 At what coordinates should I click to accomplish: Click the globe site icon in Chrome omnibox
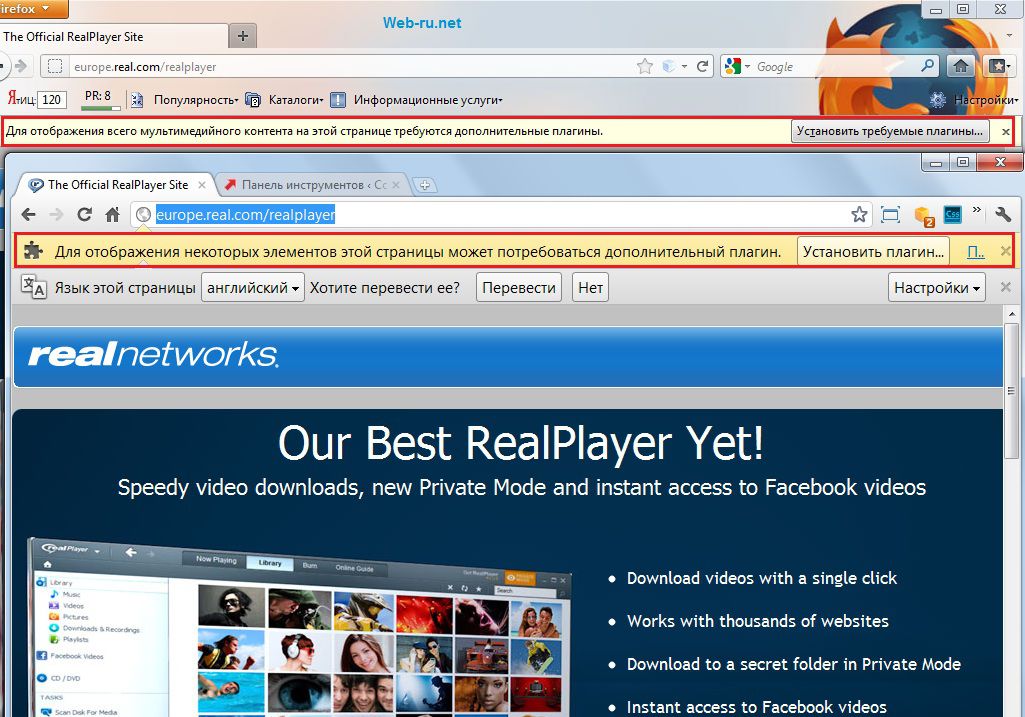click(143, 214)
